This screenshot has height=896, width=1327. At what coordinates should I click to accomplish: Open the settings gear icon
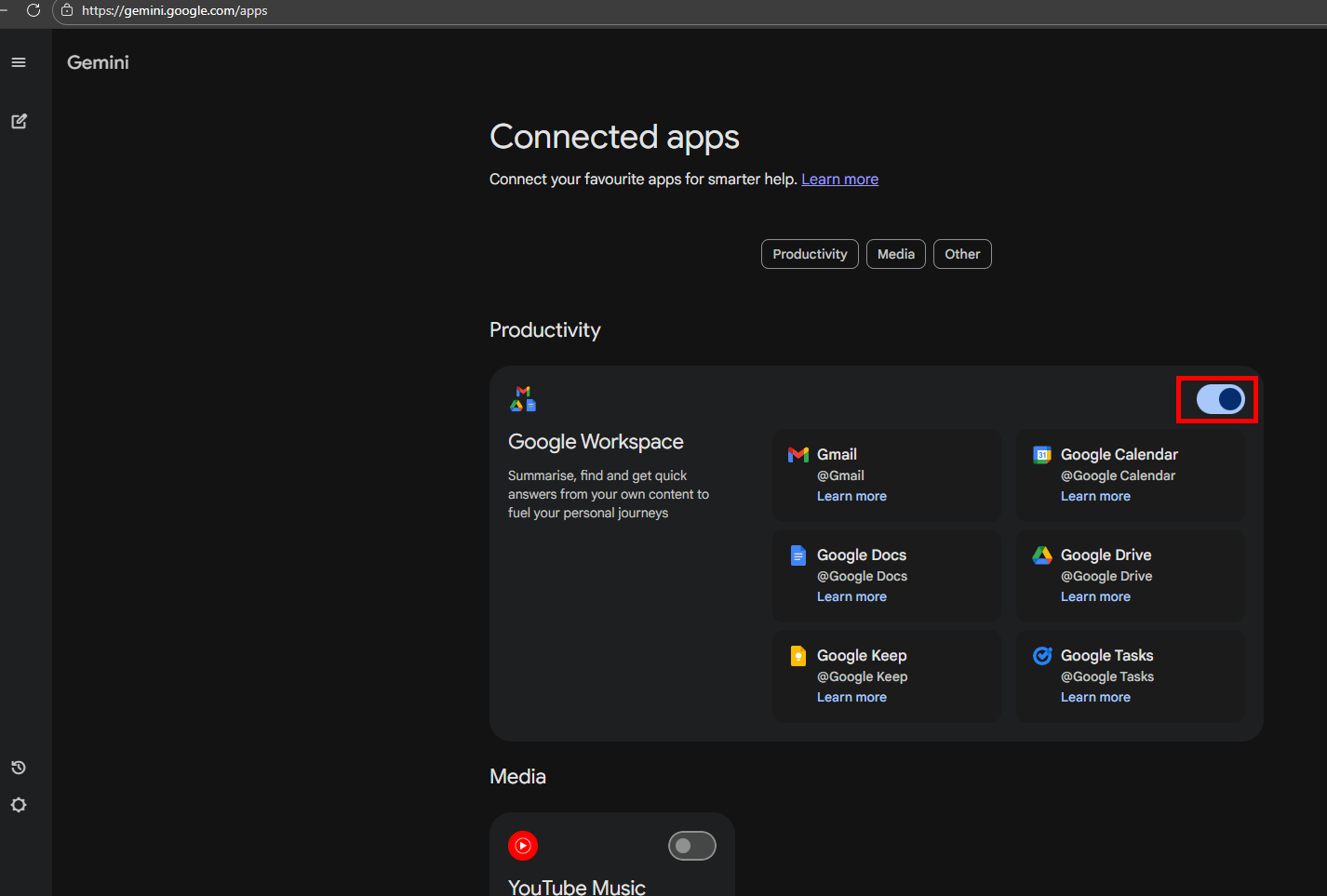[x=19, y=805]
